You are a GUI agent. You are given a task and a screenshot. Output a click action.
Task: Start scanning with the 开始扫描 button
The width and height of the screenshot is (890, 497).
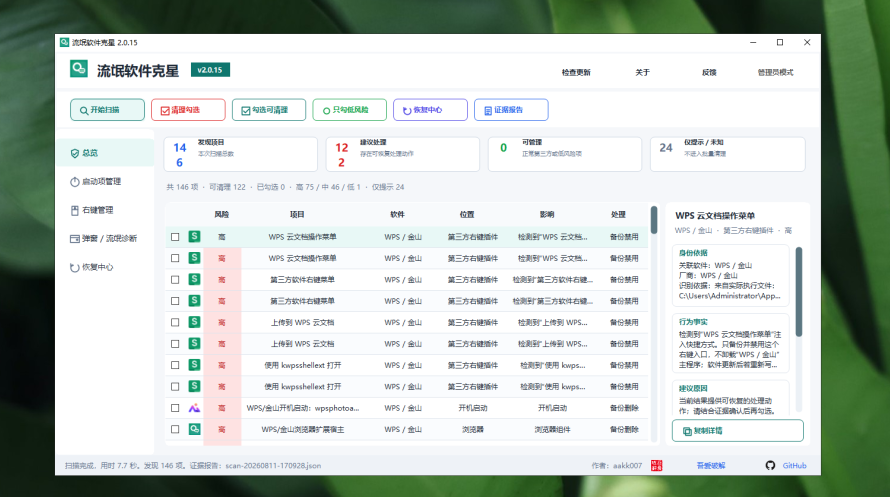[107, 110]
